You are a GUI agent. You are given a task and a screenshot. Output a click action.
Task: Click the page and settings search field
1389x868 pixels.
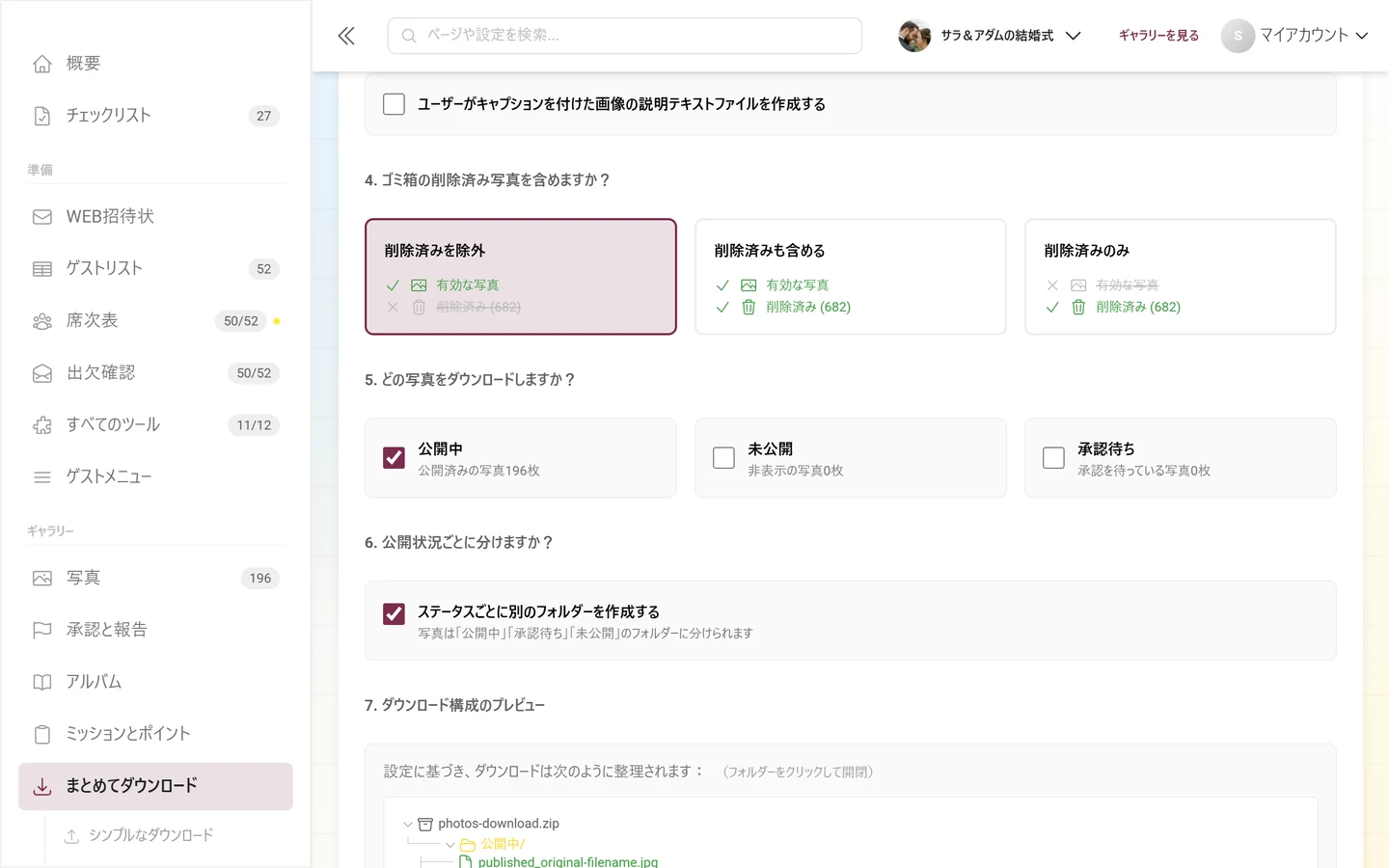coord(625,36)
